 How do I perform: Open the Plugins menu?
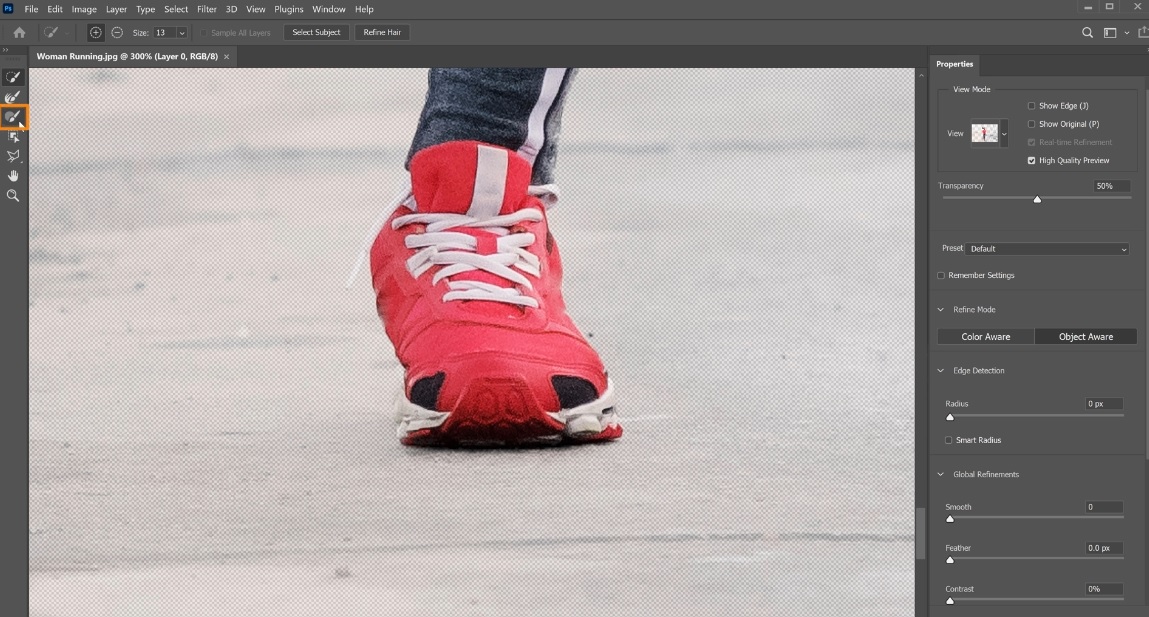(289, 9)
